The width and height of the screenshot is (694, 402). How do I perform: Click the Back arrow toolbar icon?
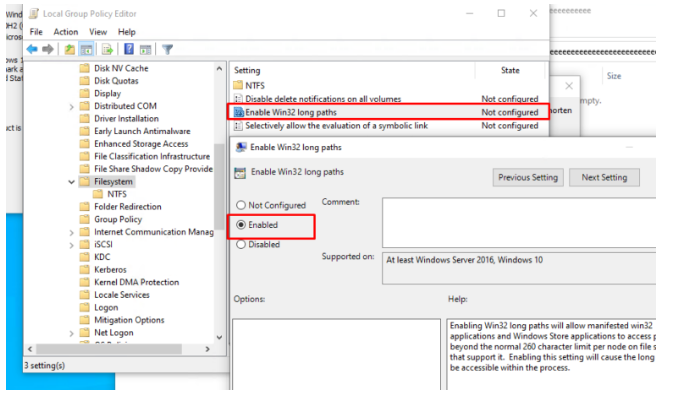pos(32,49)
